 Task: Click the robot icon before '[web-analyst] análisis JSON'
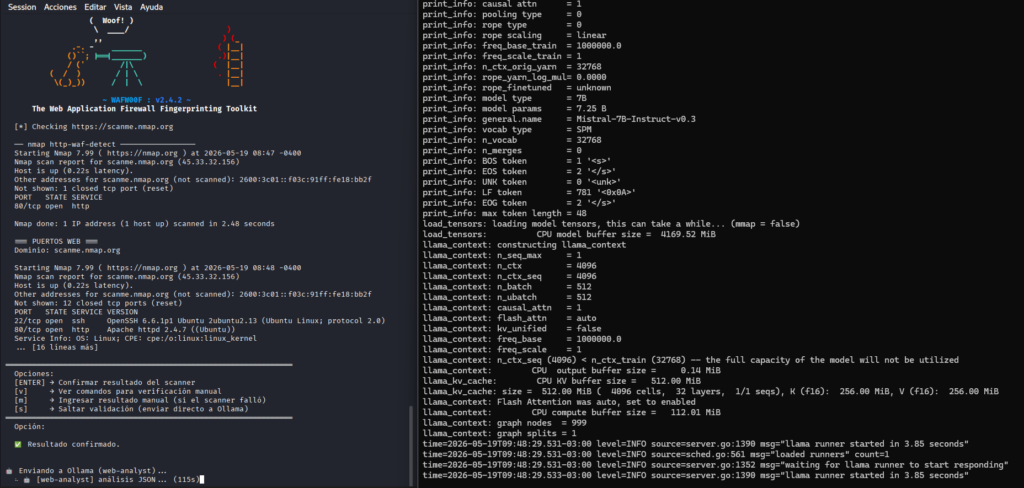pos(27,480)
